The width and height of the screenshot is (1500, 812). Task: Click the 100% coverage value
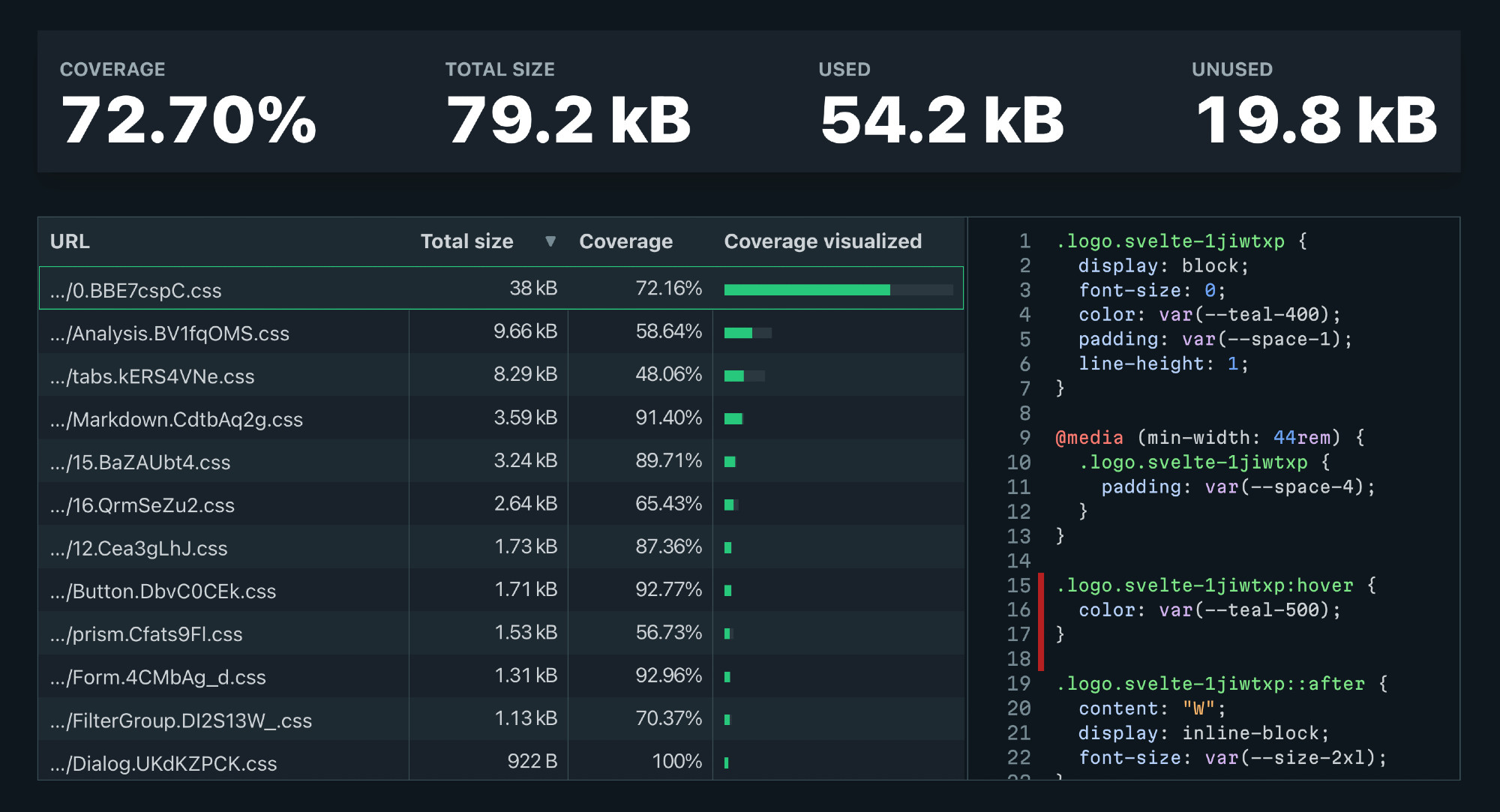click(x=677, y=761)
